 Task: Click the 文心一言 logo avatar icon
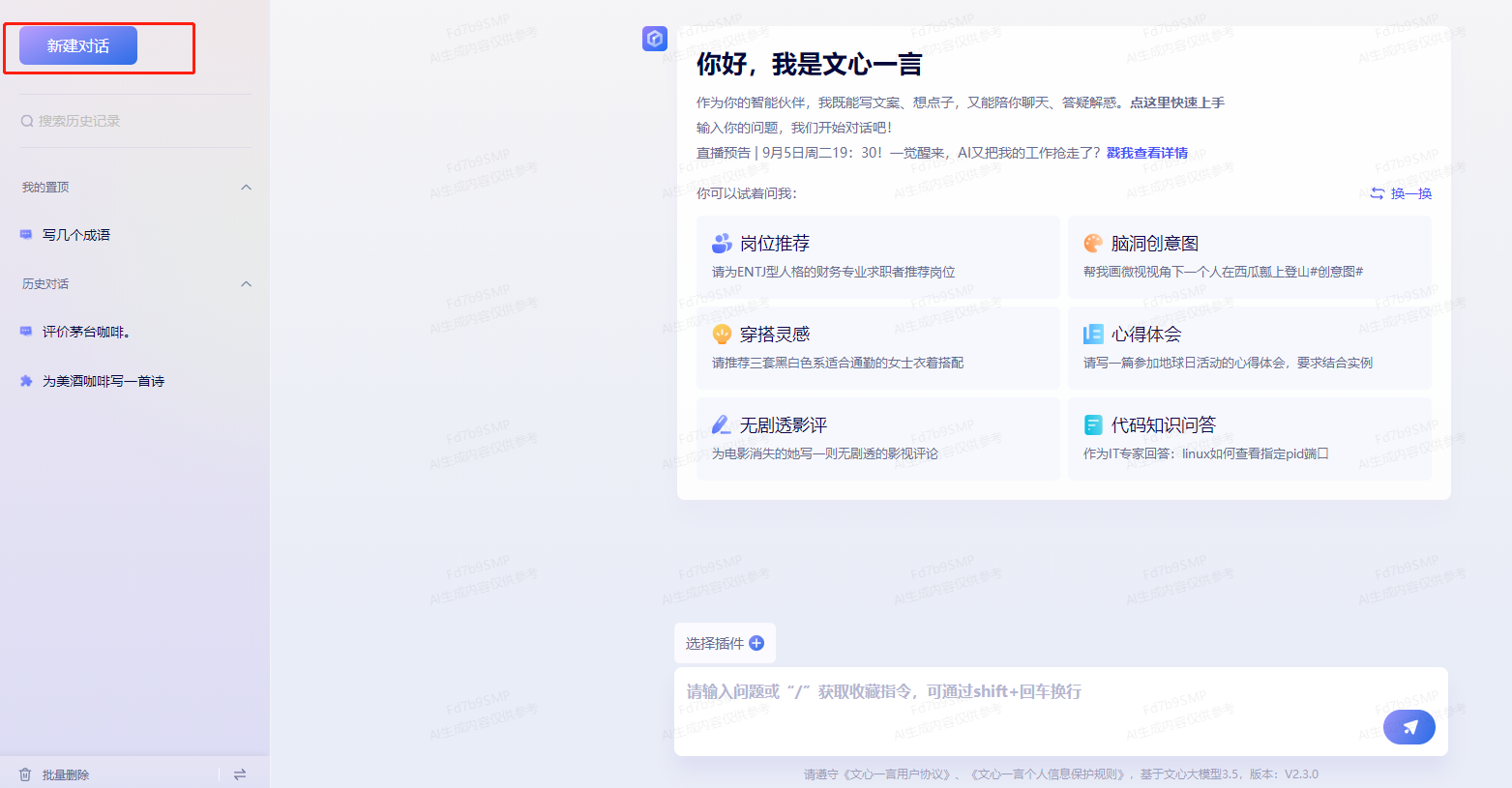tap(655, 39)
